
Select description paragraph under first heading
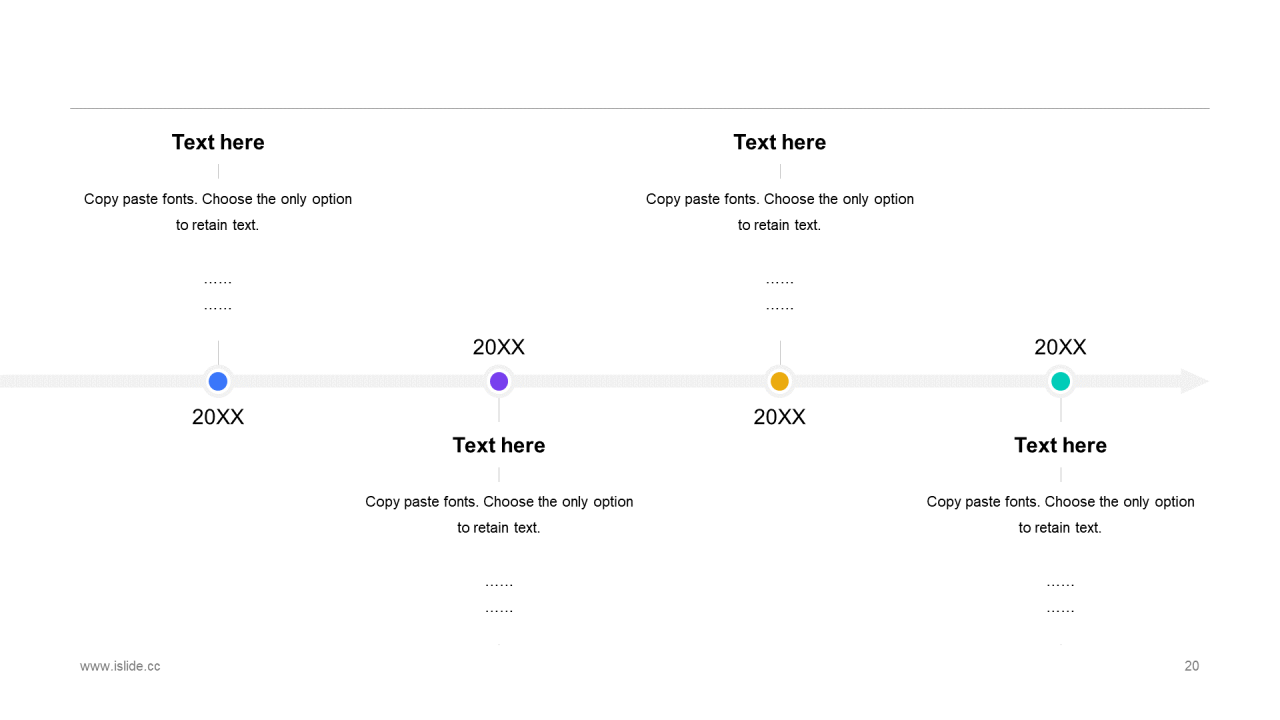[x=218, y=212]
